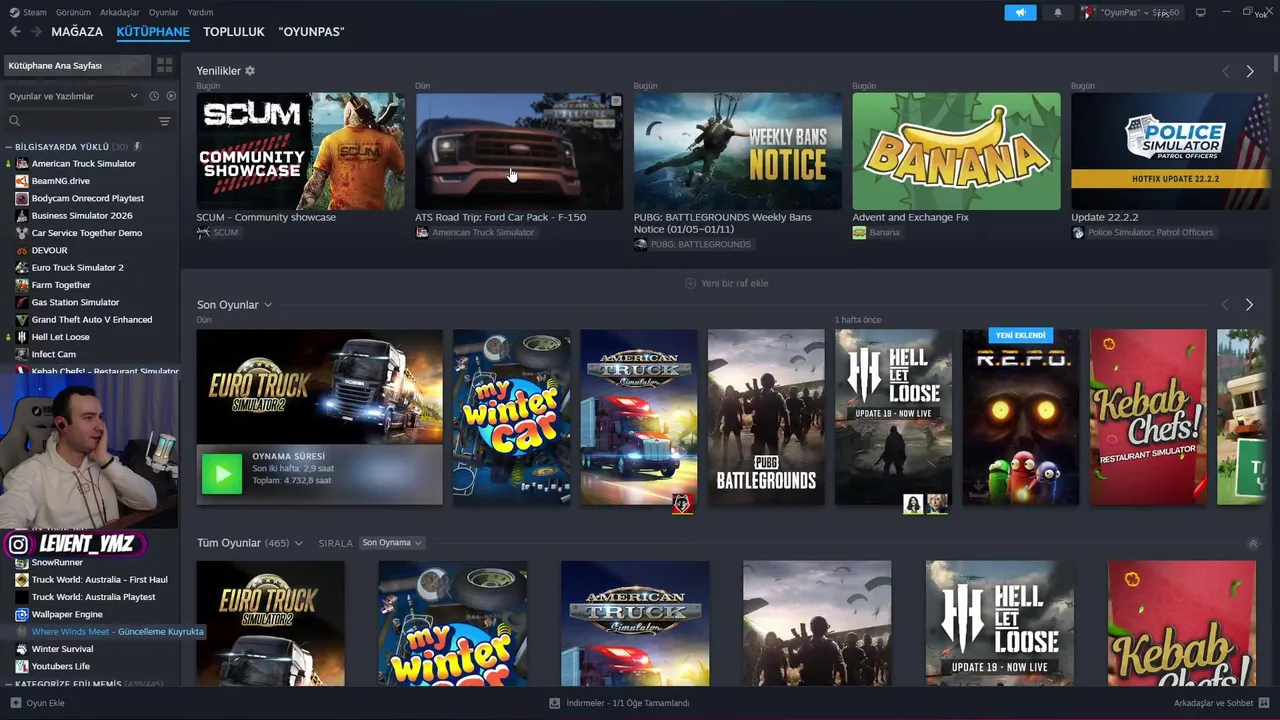
Task: Select Truck World: Australia - First Haul
Action: tap(99, 580)
